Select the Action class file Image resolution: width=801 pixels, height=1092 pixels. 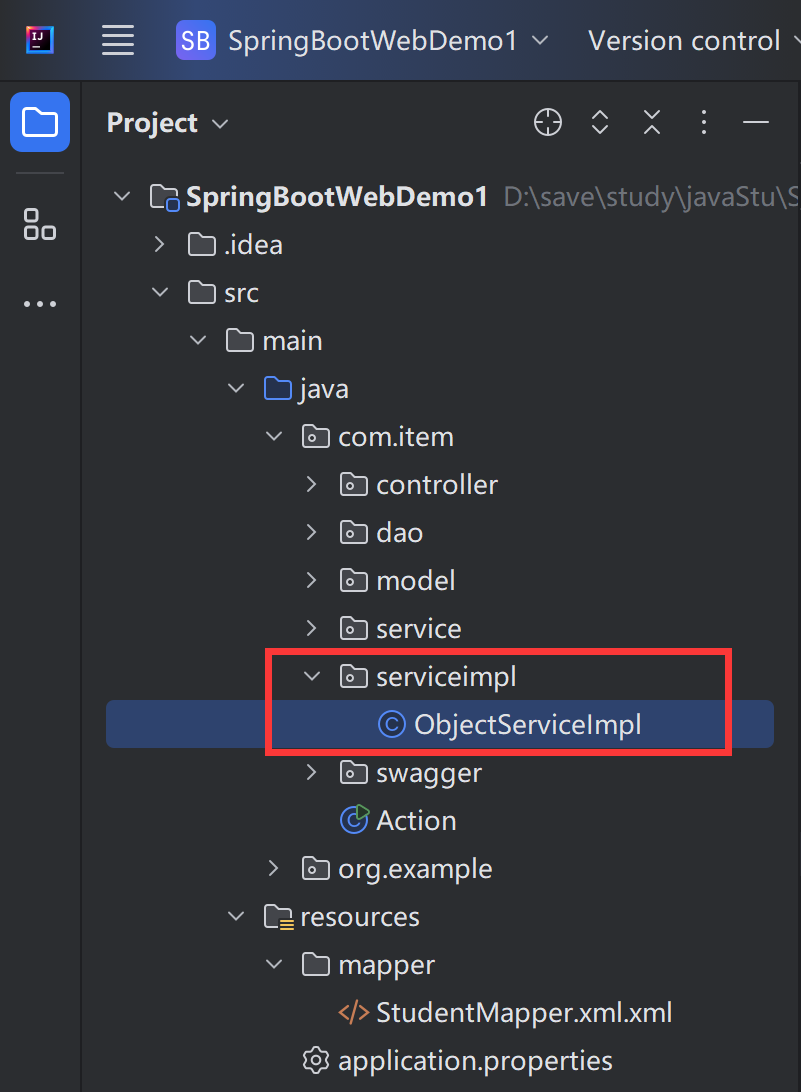click(x=415, y=821)
